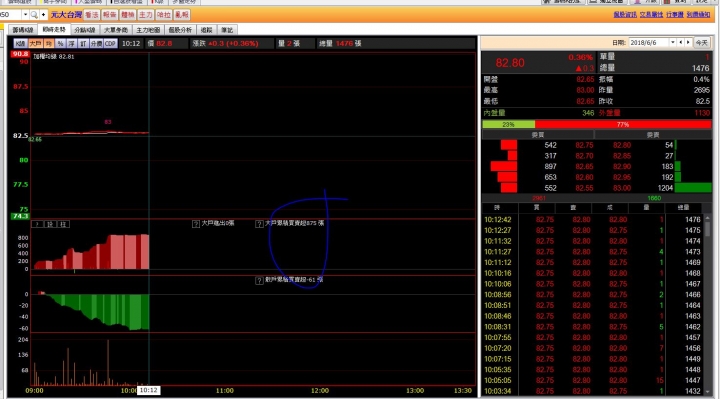Toggle the K線 chart type button
This screenshot has height=399, width=720.
pos(20,44)
